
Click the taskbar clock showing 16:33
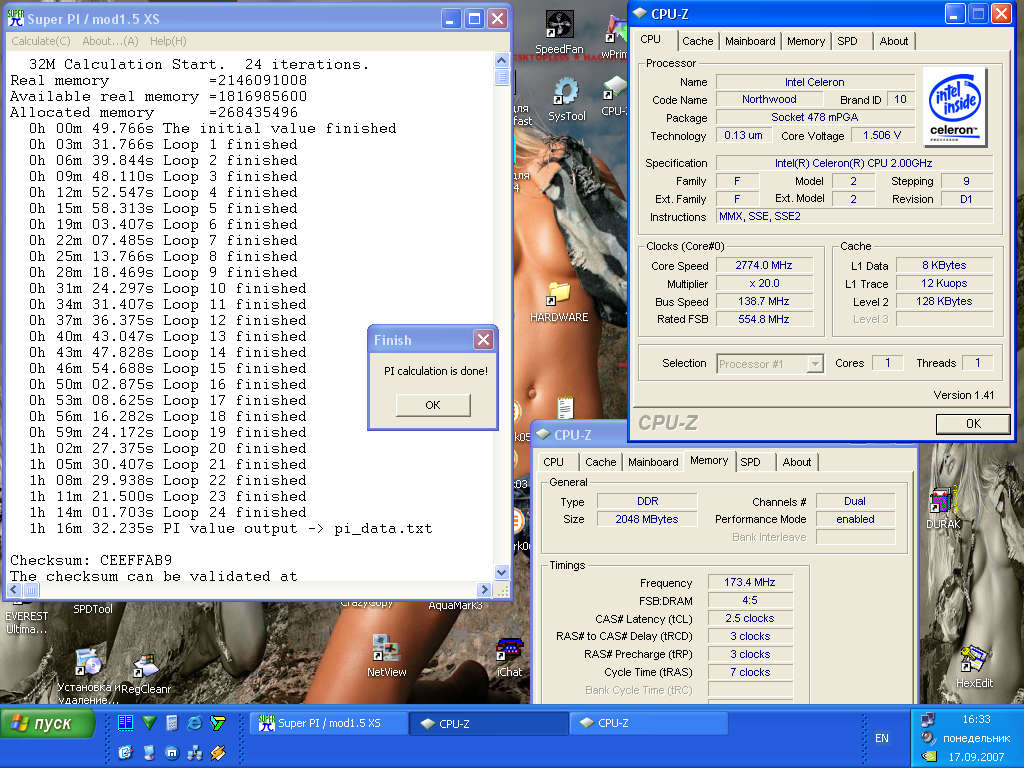(x=976, y=719)
